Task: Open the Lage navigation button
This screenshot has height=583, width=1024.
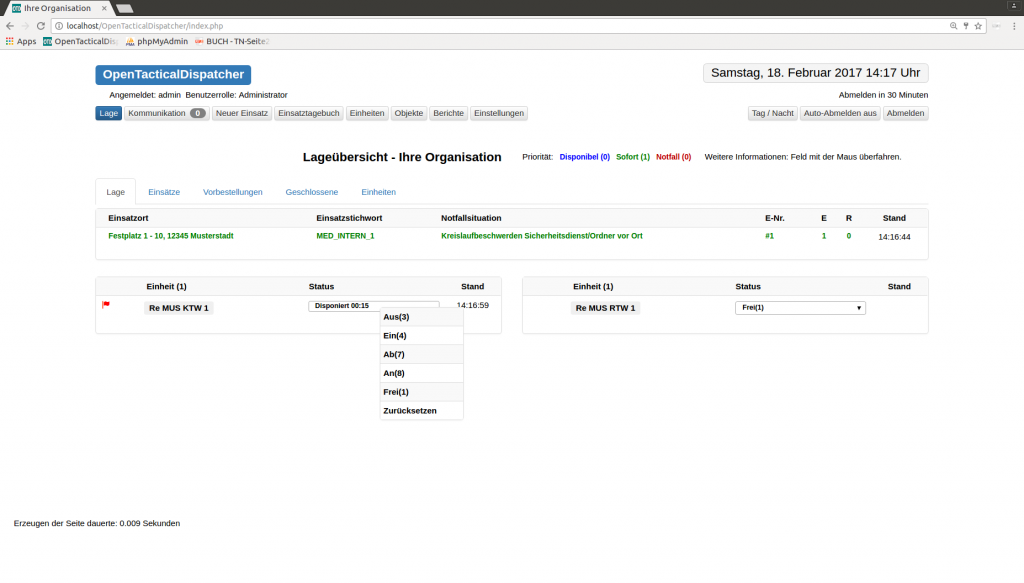Action: (x=108, y=113)
